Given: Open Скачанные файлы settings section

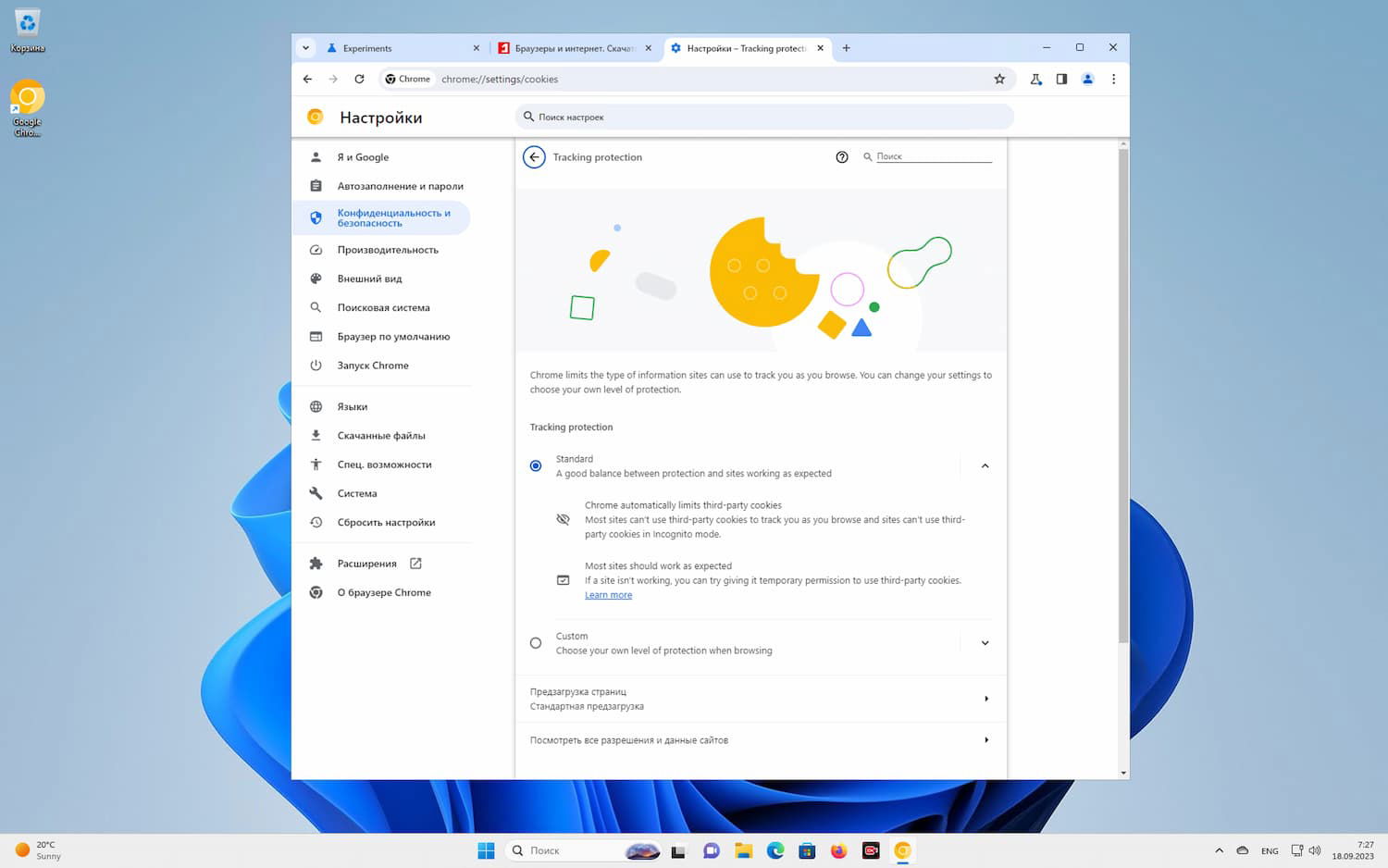Looking at the screenshot, I should (x=381, y=436).
